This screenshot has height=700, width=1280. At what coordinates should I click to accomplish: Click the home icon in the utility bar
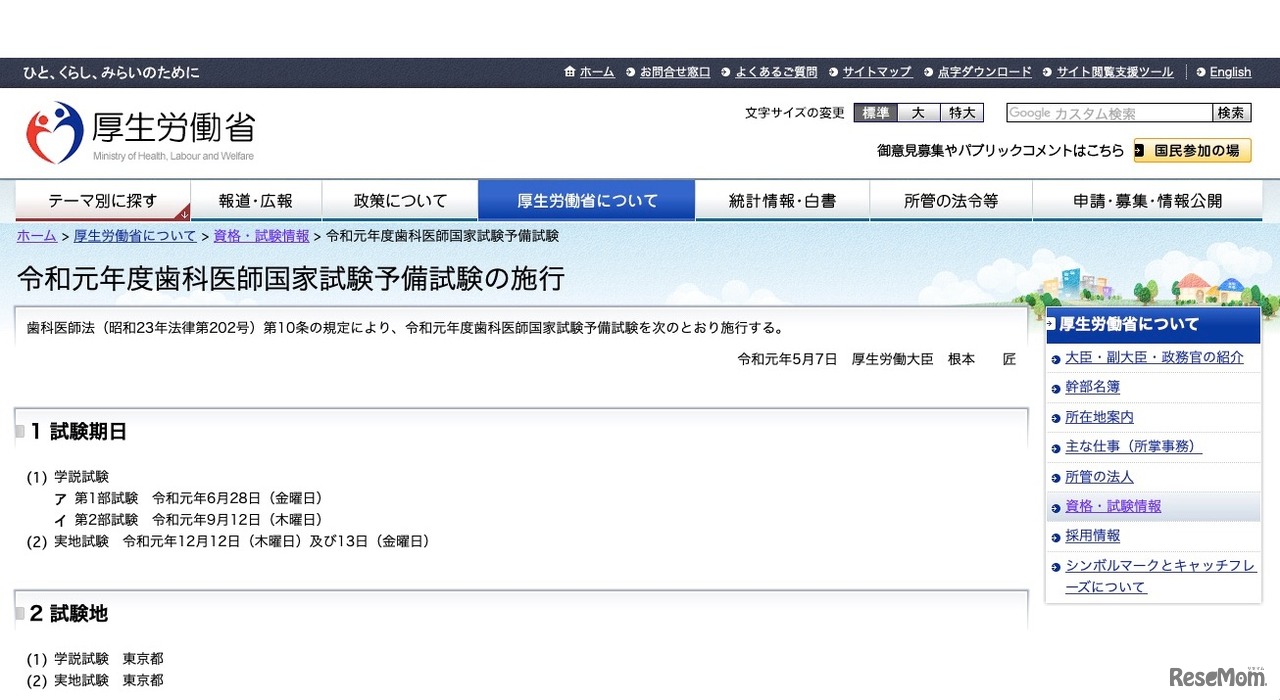[x=570, y=71]
